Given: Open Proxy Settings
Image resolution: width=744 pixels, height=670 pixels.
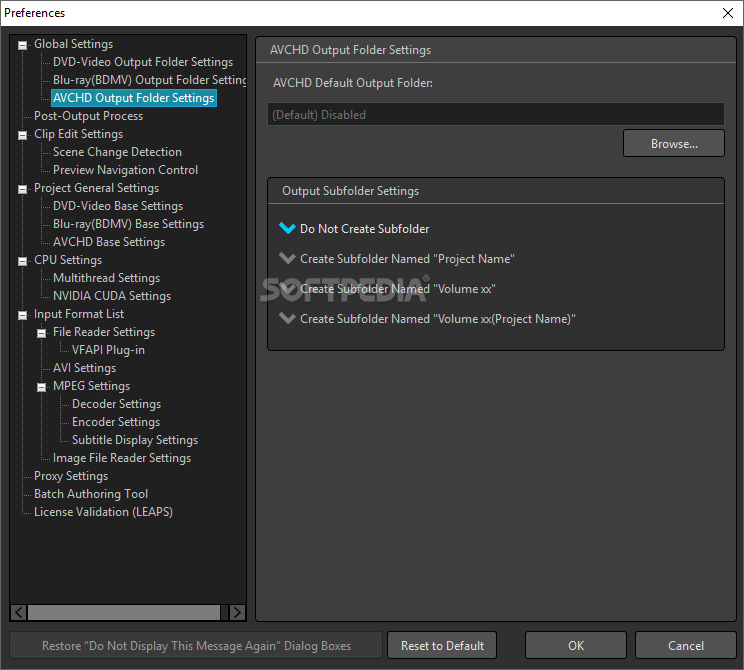Looking at the screenshot, I should point(71,476).
